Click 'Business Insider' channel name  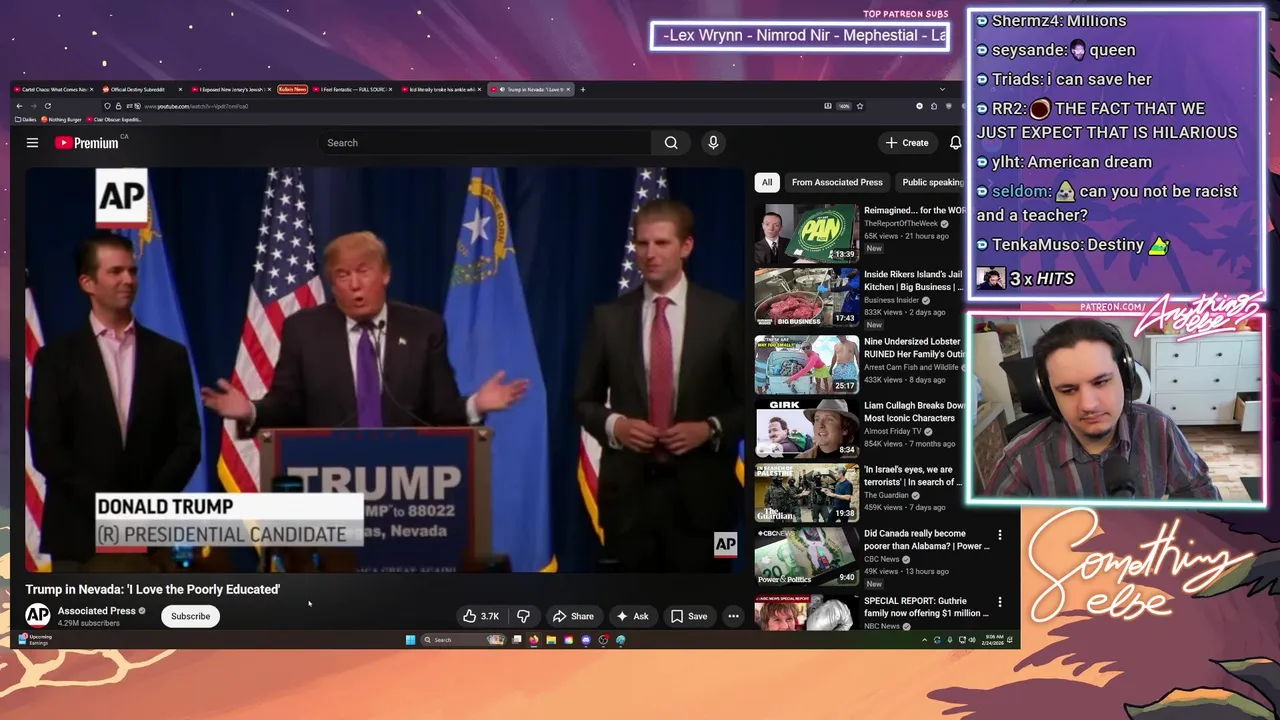(891, 300)
